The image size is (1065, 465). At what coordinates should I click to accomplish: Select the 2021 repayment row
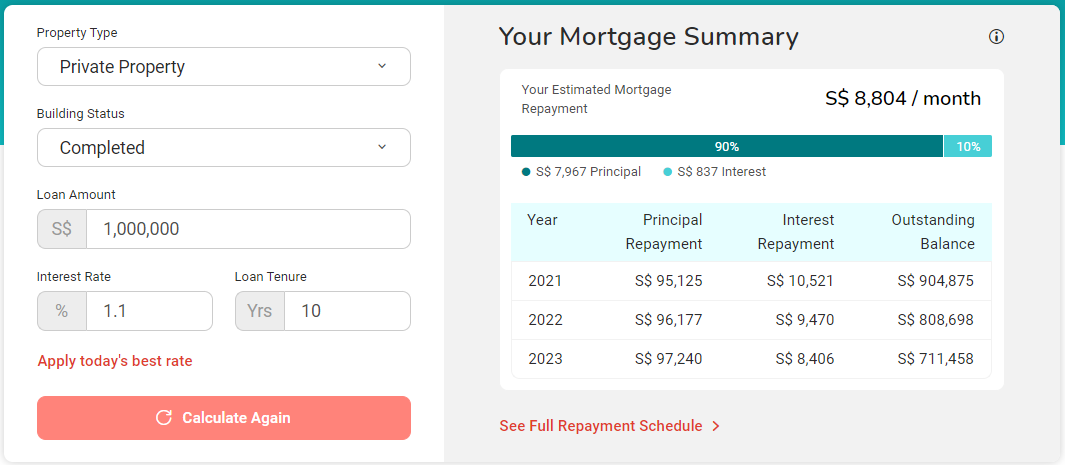[x=751, y=281]
